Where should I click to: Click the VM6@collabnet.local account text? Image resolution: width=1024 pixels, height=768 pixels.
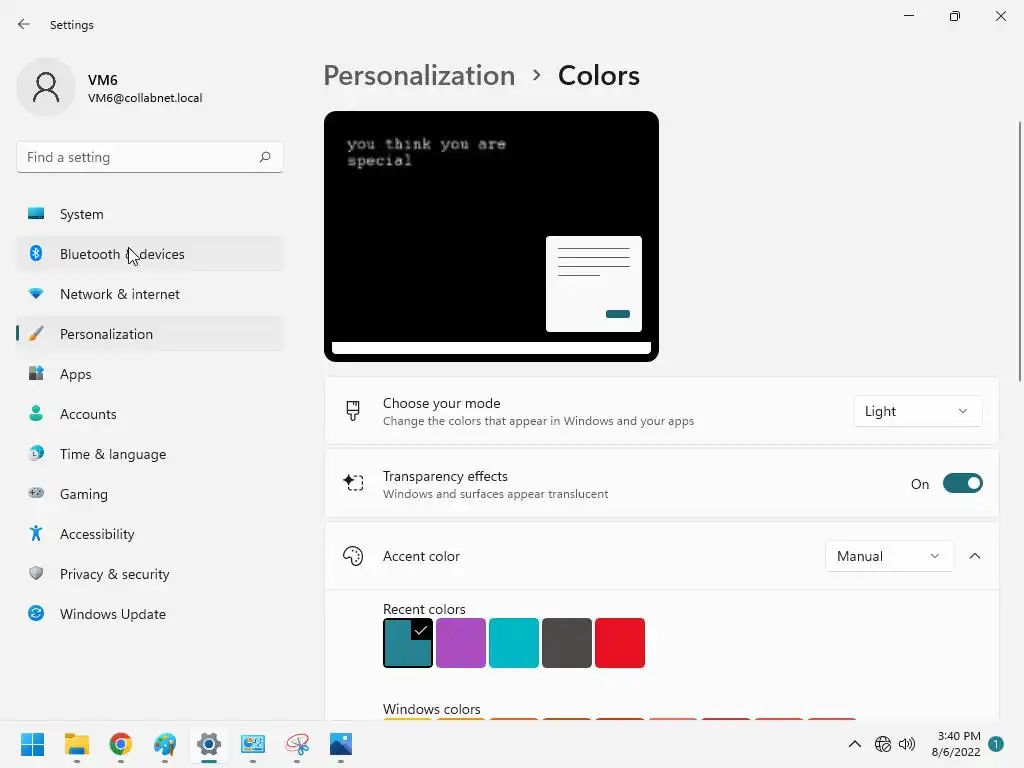click(x=145, y=98)
